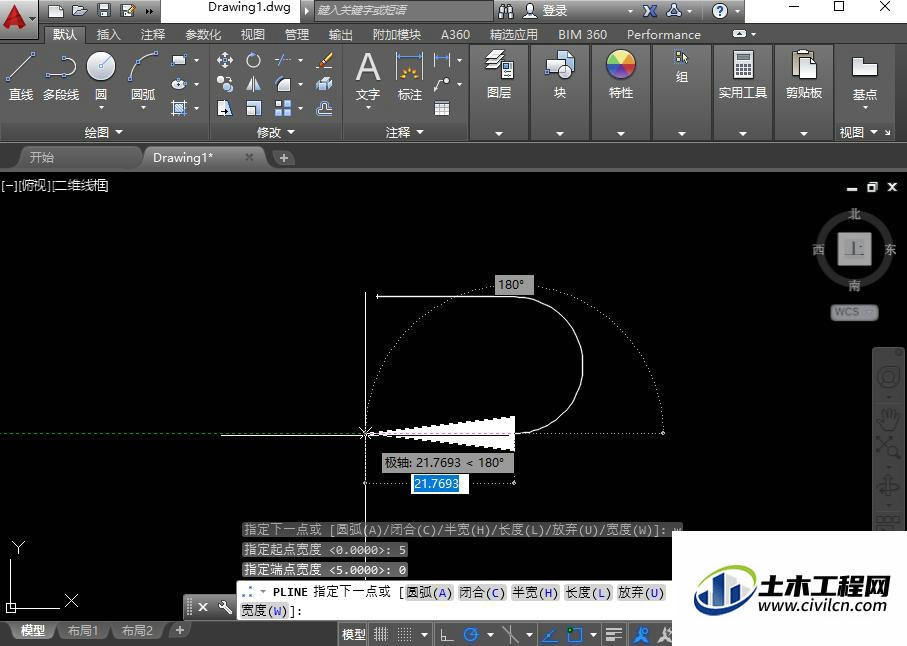Toggle snap mode in status bar
Image resolution: width=907 pixels, height=646 pixels.
[405, 634]
